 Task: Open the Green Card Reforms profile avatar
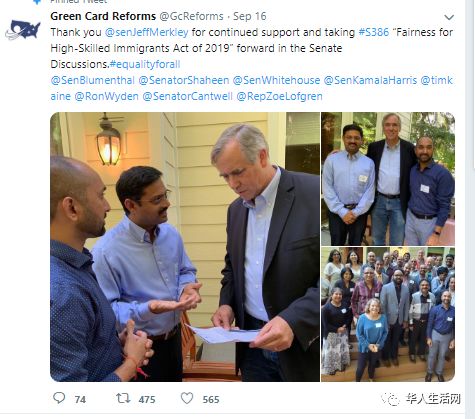click(23, 29)
